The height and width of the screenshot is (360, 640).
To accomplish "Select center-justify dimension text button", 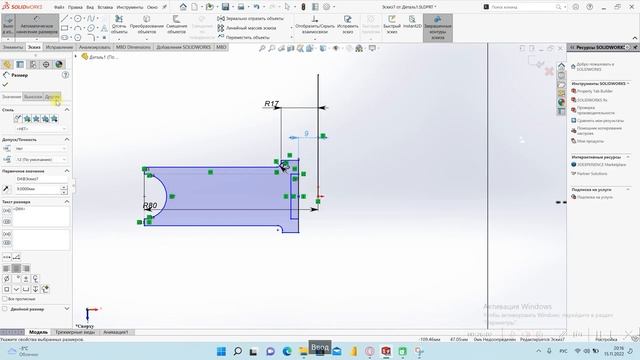I will point(16,268).
